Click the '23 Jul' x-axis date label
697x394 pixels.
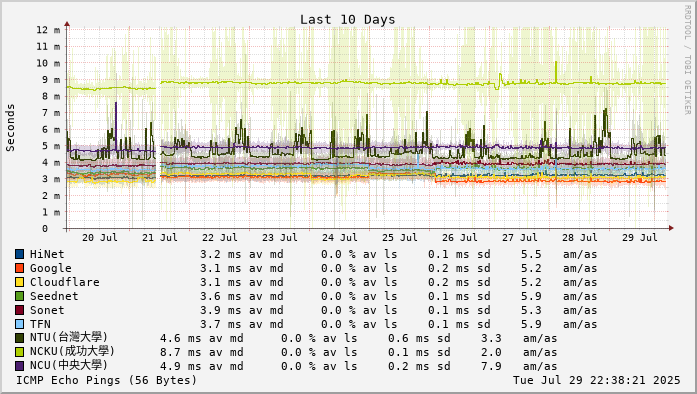pos(280,237)
